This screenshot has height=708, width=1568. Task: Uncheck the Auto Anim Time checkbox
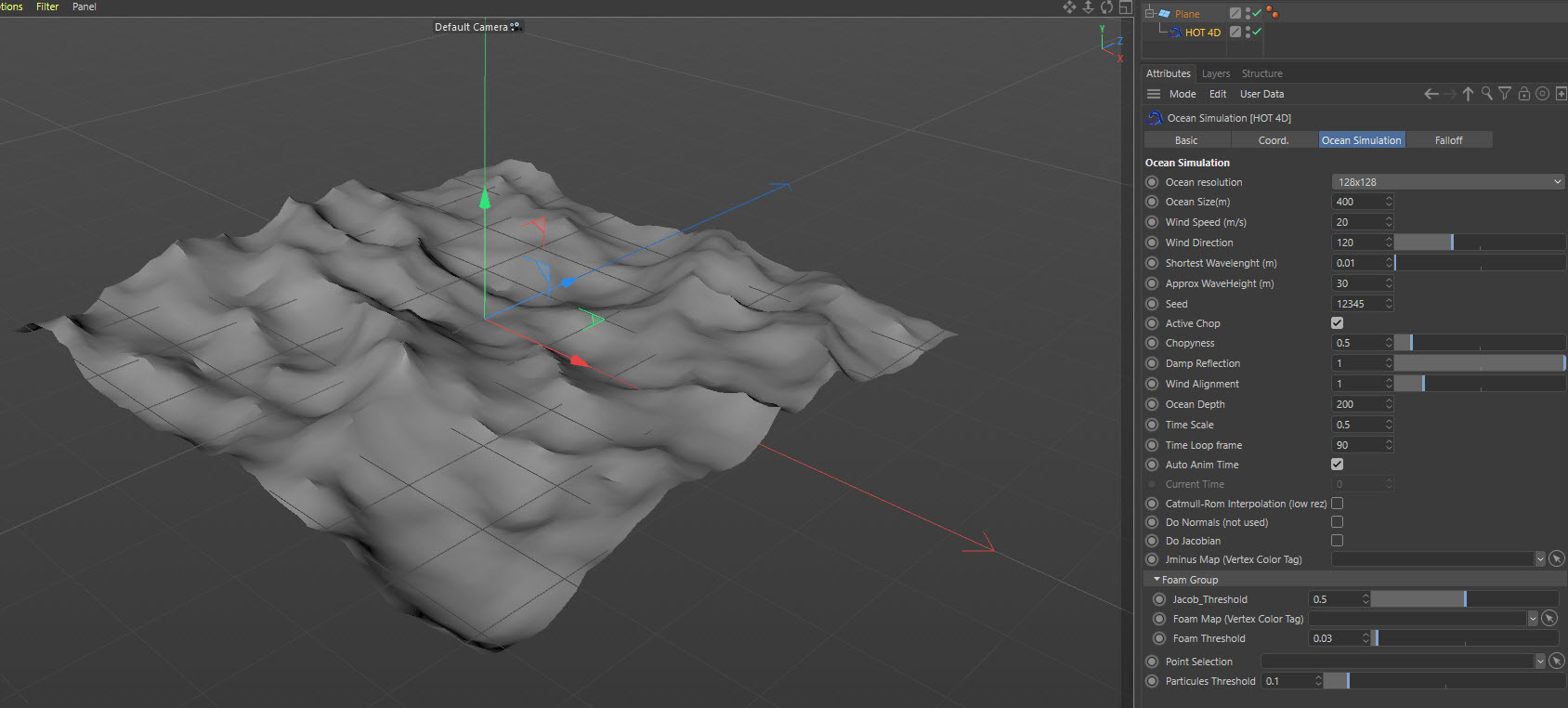tap(1337, 465)
